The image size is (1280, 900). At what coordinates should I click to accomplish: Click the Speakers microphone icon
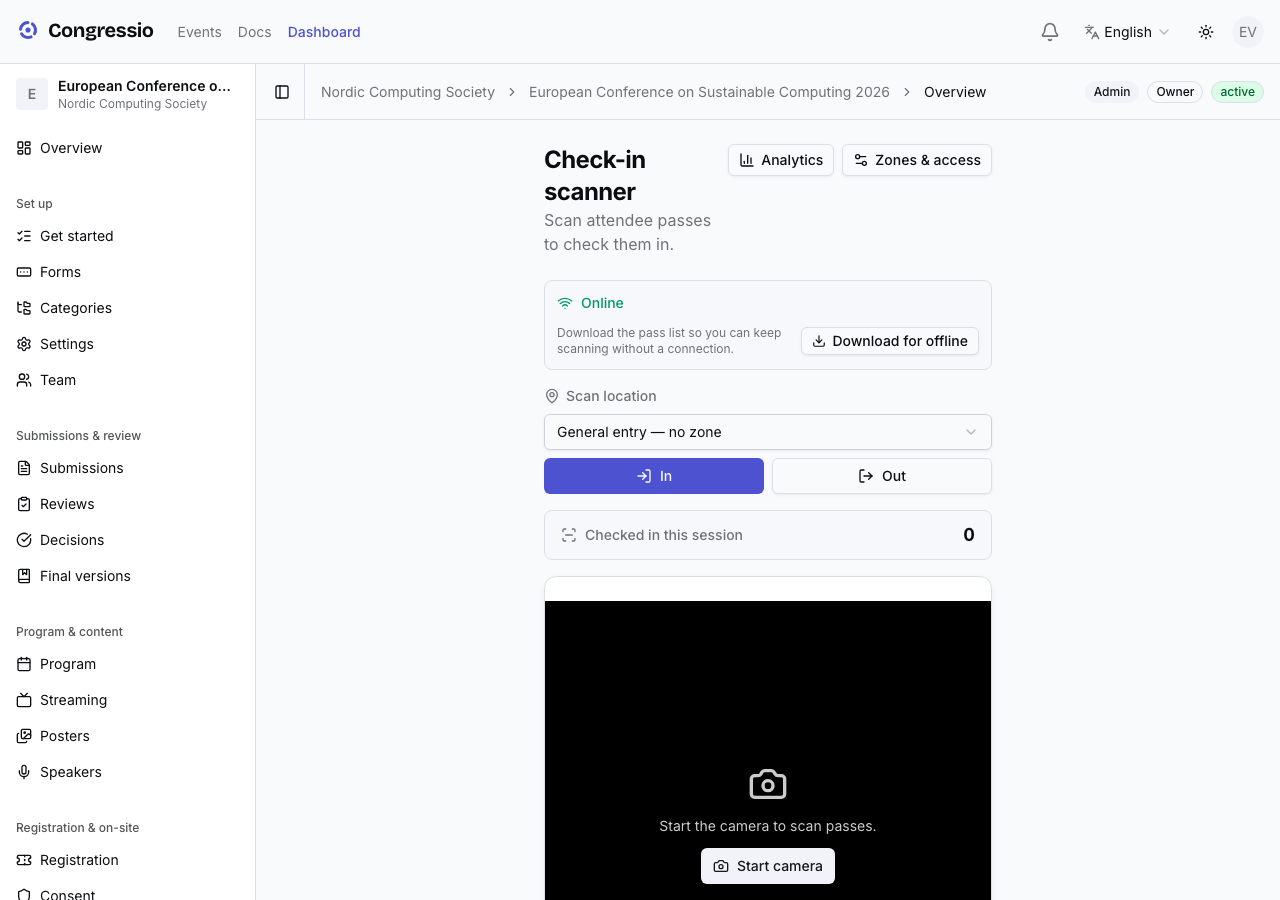pos(24,772)
